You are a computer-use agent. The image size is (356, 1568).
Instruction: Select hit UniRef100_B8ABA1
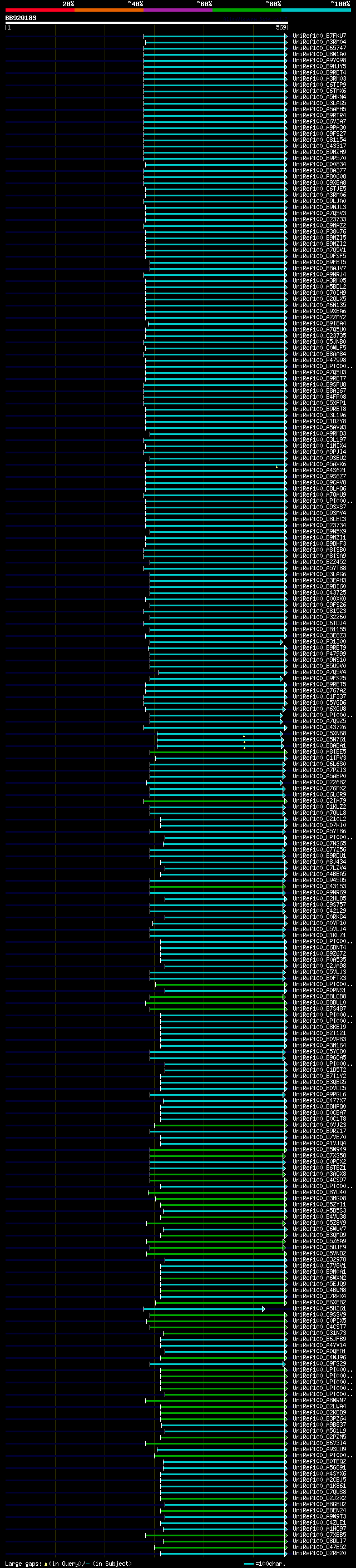[319, 746]
